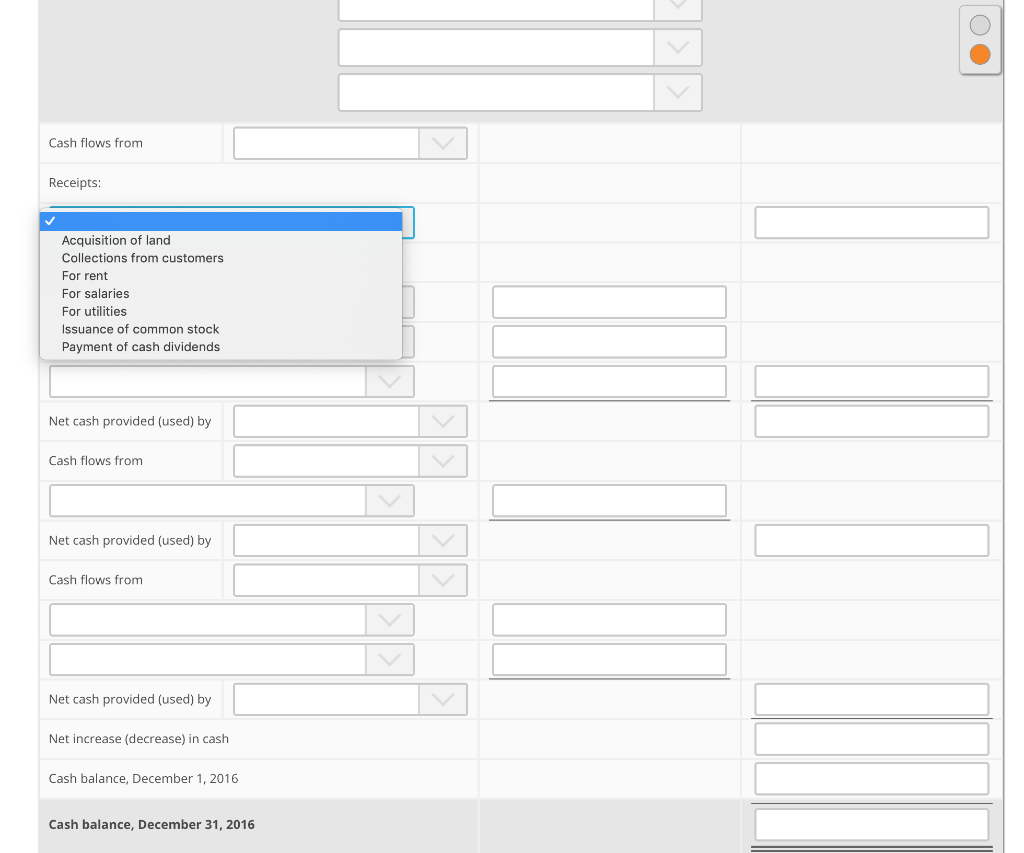Click the orange circle indicator button

coord(980,55)
